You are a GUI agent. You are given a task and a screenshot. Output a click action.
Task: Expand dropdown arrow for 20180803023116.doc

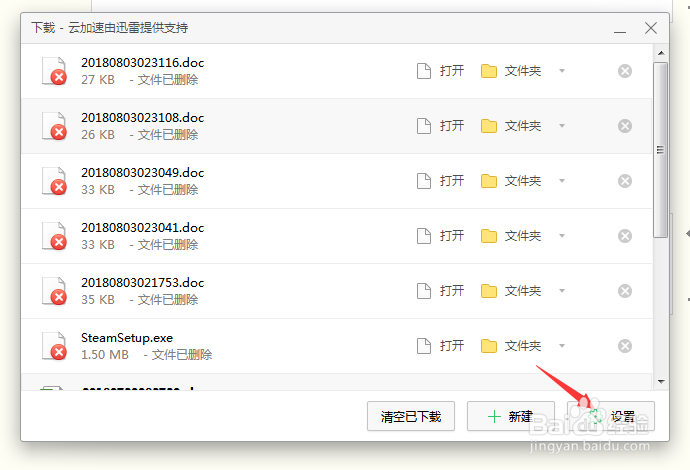click(x=562, y=71)
